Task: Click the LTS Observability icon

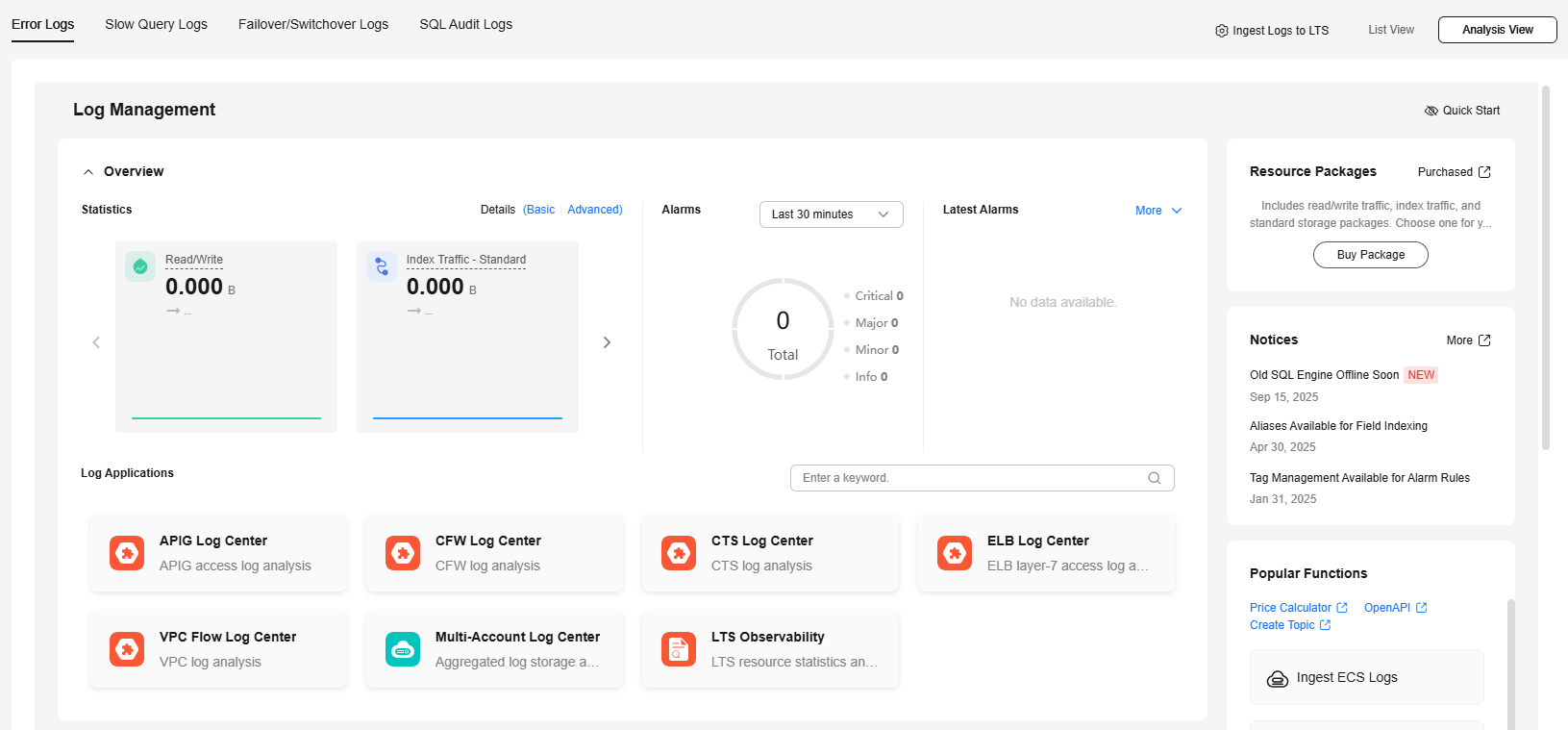Action: pos(679,649)
